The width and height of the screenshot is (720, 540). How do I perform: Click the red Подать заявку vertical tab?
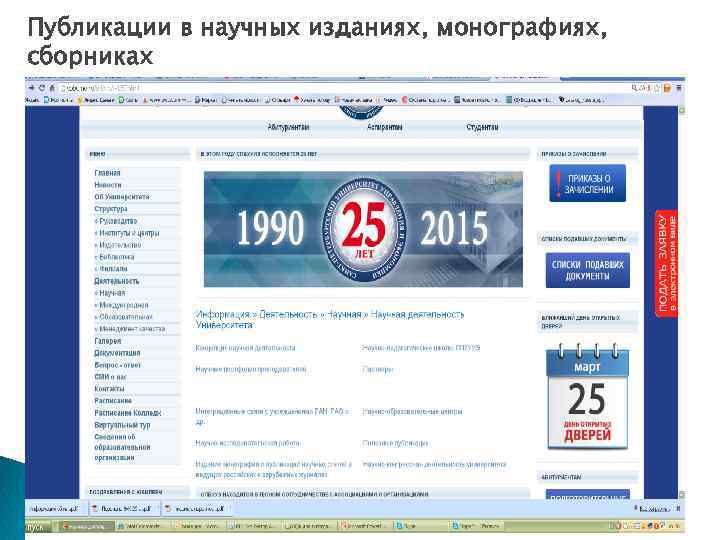[x=667, y=263]
